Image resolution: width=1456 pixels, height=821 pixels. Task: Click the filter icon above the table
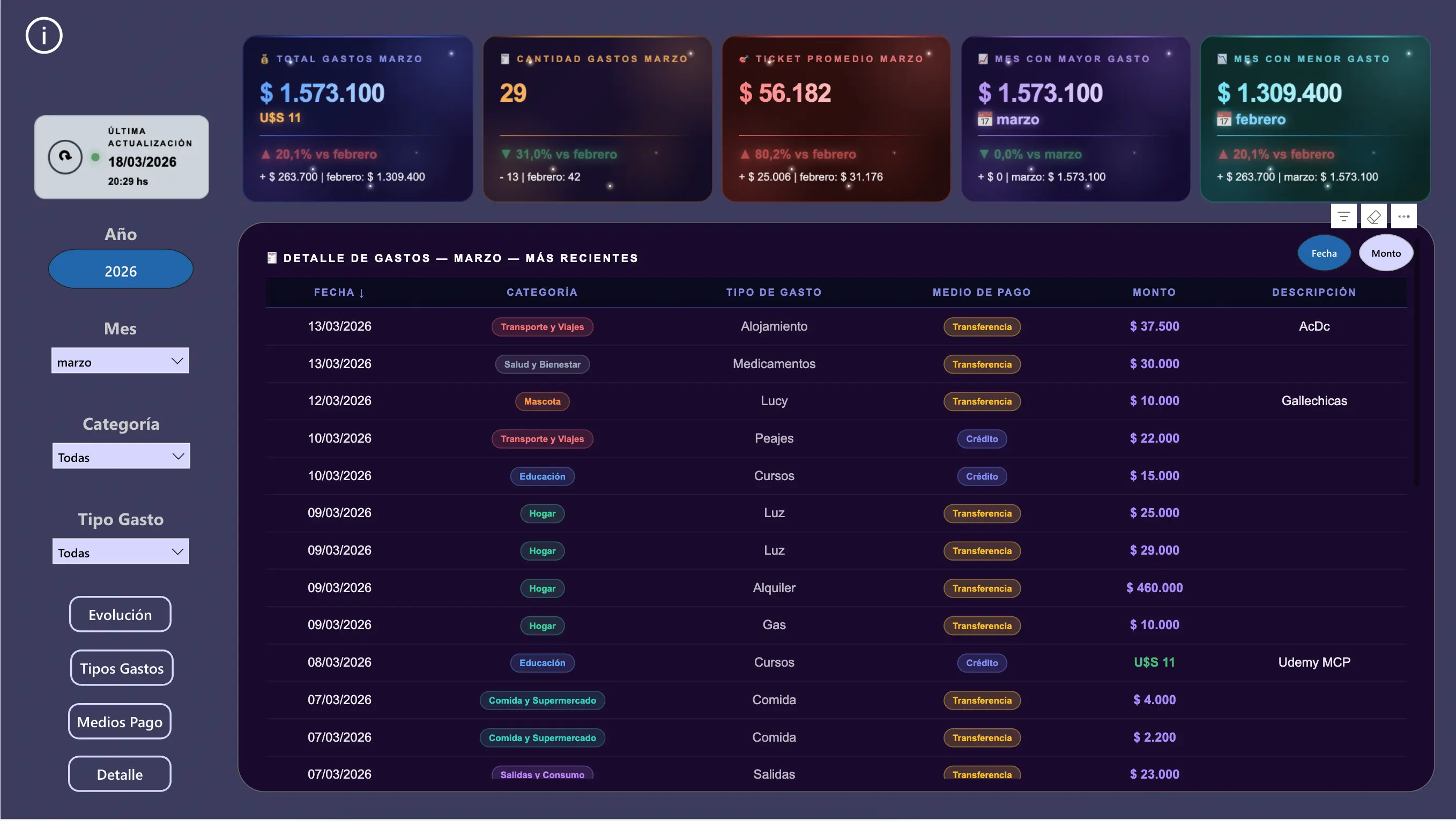click(x=1343, y=217)
